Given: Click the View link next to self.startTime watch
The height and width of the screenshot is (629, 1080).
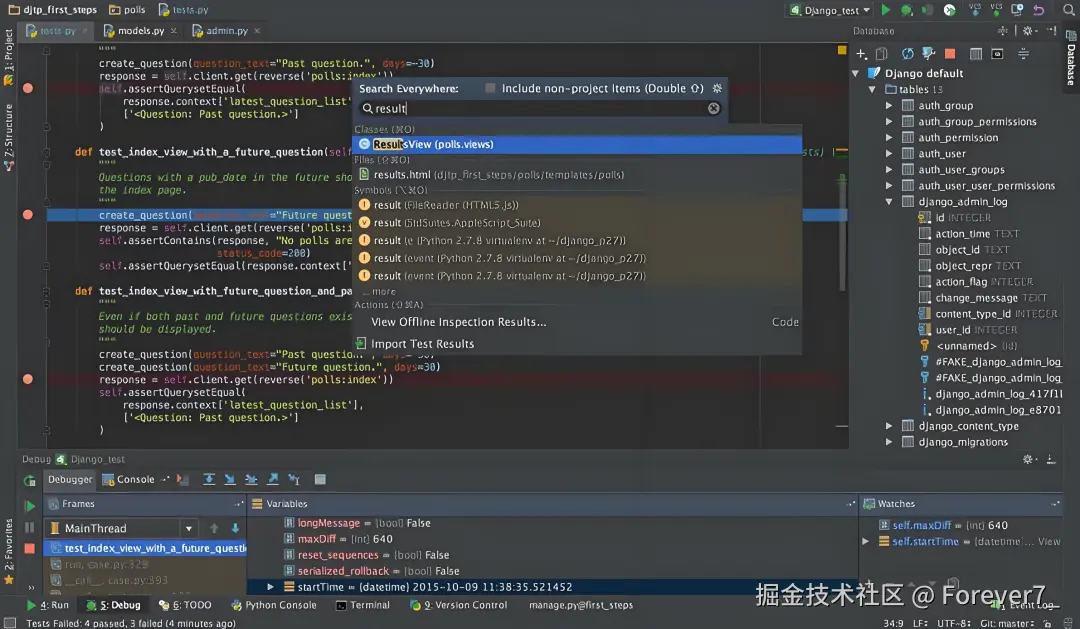Looking at the screenshot, I should (x=1049, y=542).
